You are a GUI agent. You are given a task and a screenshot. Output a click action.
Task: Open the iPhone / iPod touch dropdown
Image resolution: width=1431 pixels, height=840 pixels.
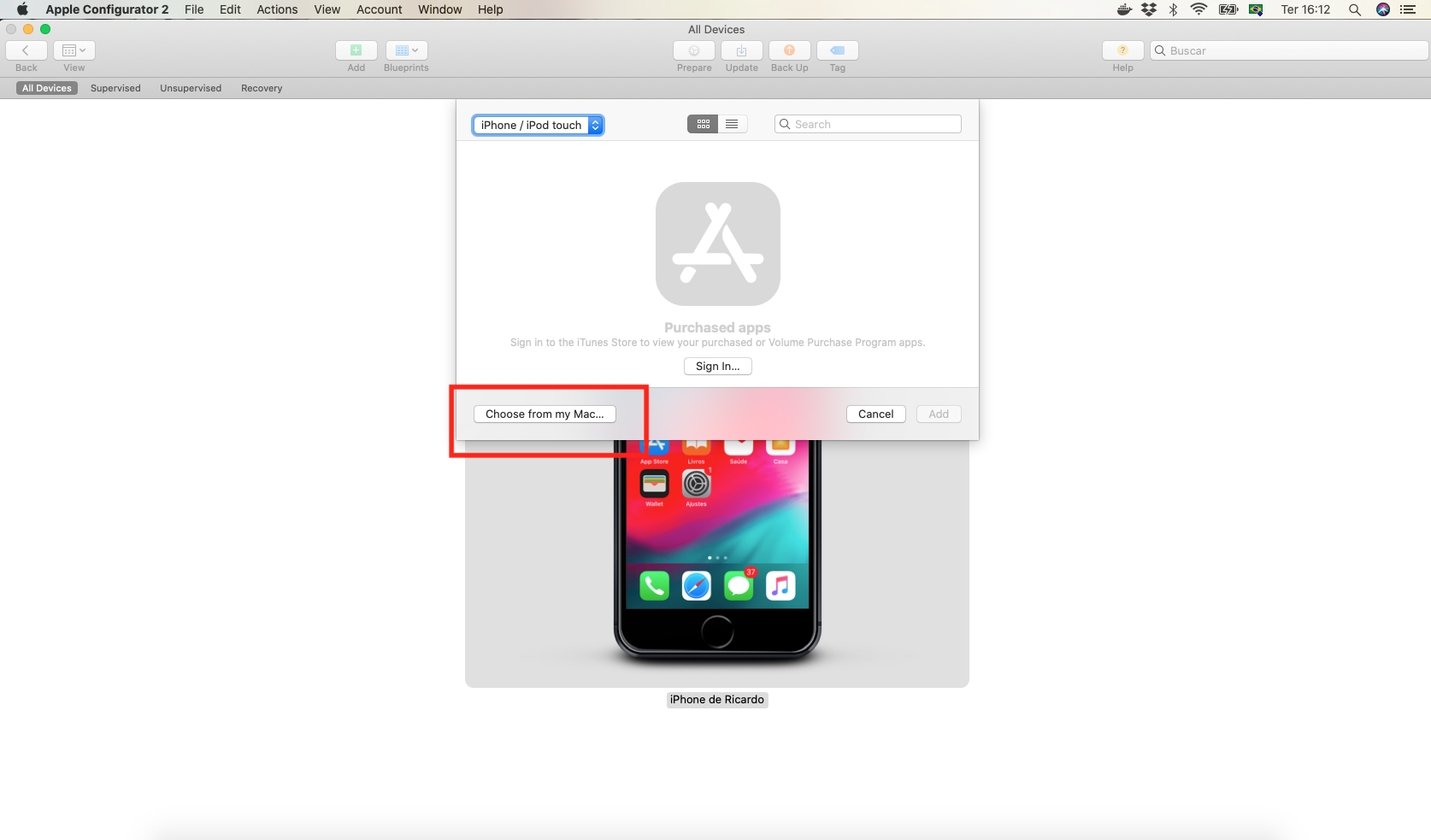click(x=538, y=126)
